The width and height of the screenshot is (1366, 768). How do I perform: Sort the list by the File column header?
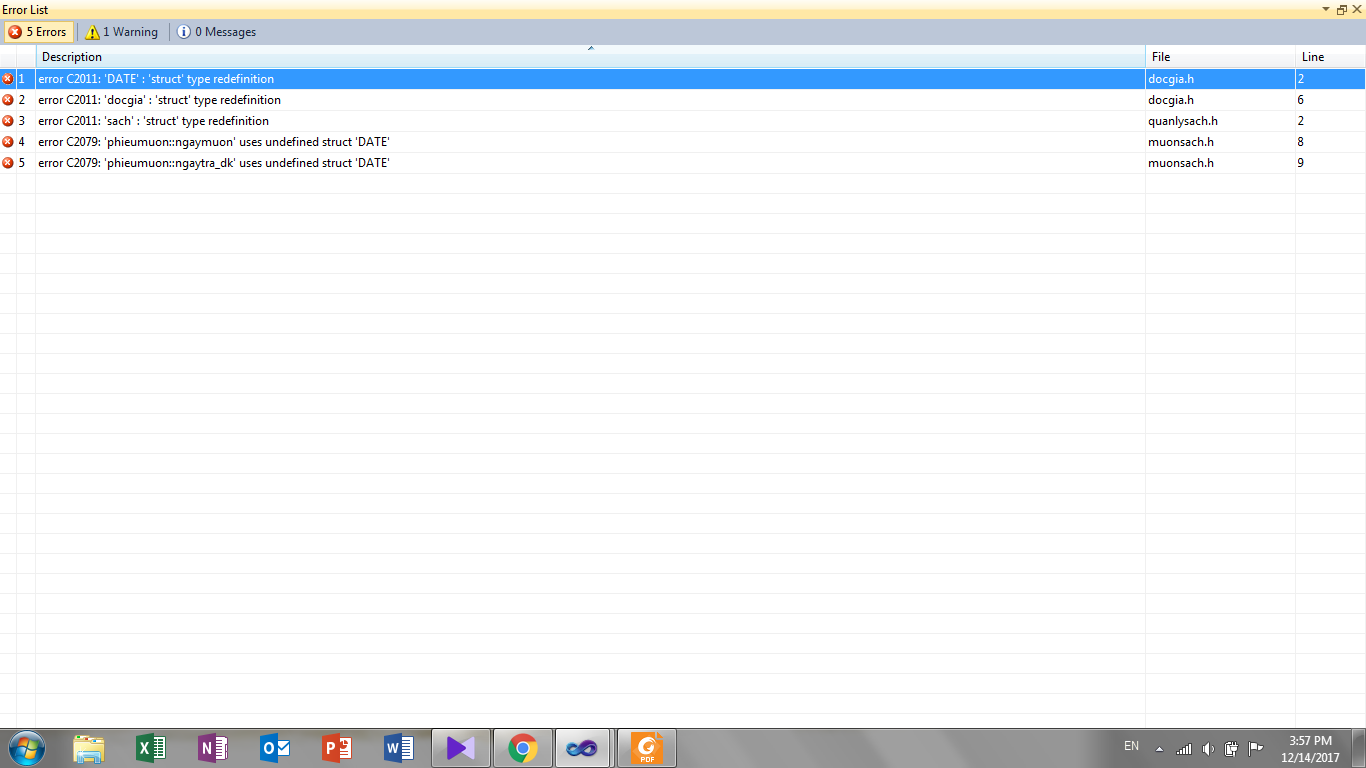[x=1219, y=57]
